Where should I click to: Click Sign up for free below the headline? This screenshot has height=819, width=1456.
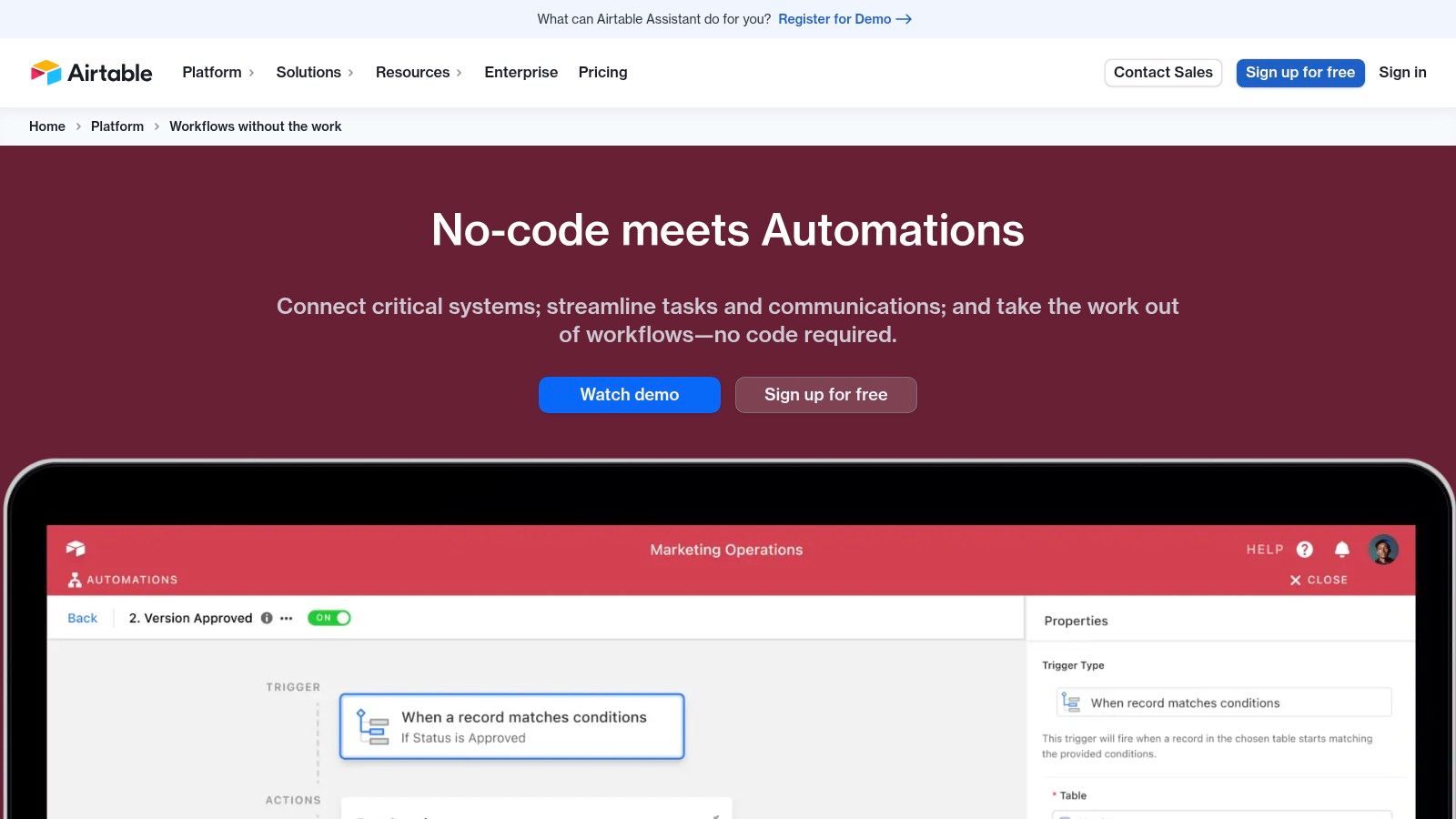(x=826, y=395)
